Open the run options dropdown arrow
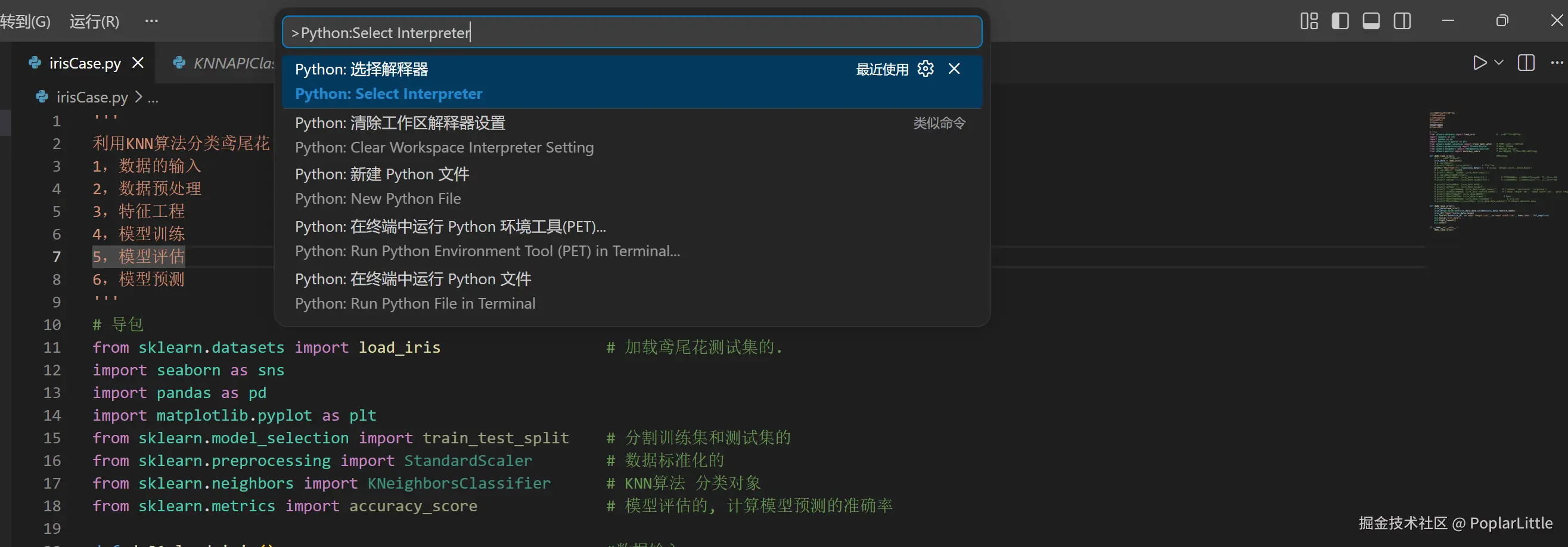The image size is (1568, 547). pos(1499,63)
